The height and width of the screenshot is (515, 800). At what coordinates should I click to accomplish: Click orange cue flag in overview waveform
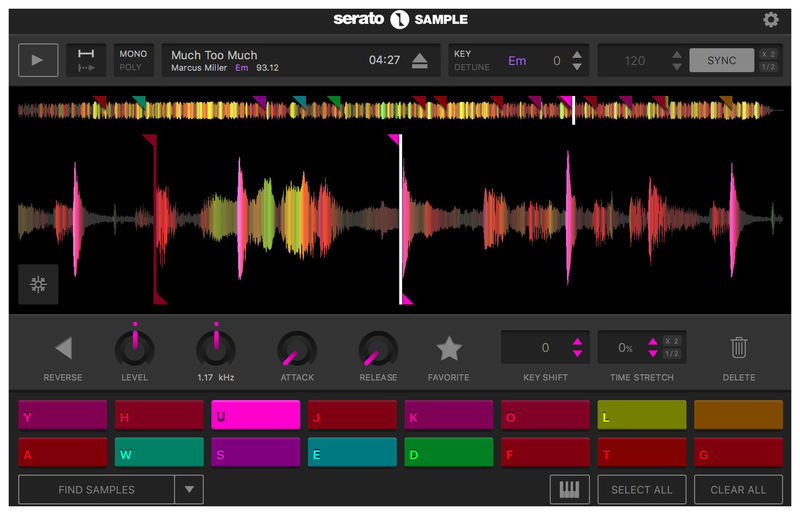pos(727,102)
